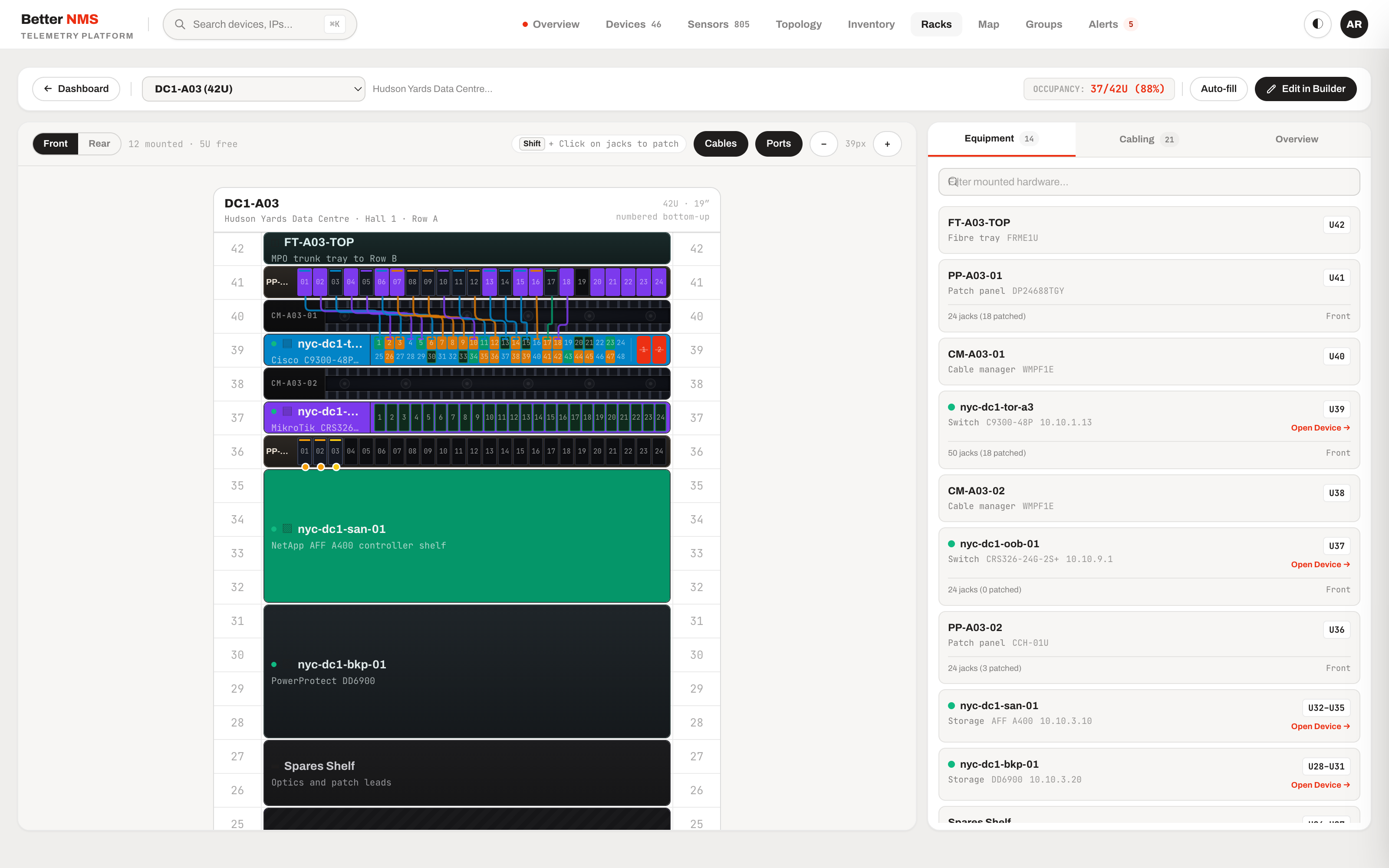Image resolution: width=1389 pixels, height=868 pixels.
Task: Return to Dashboard
Action: (76, 89)
